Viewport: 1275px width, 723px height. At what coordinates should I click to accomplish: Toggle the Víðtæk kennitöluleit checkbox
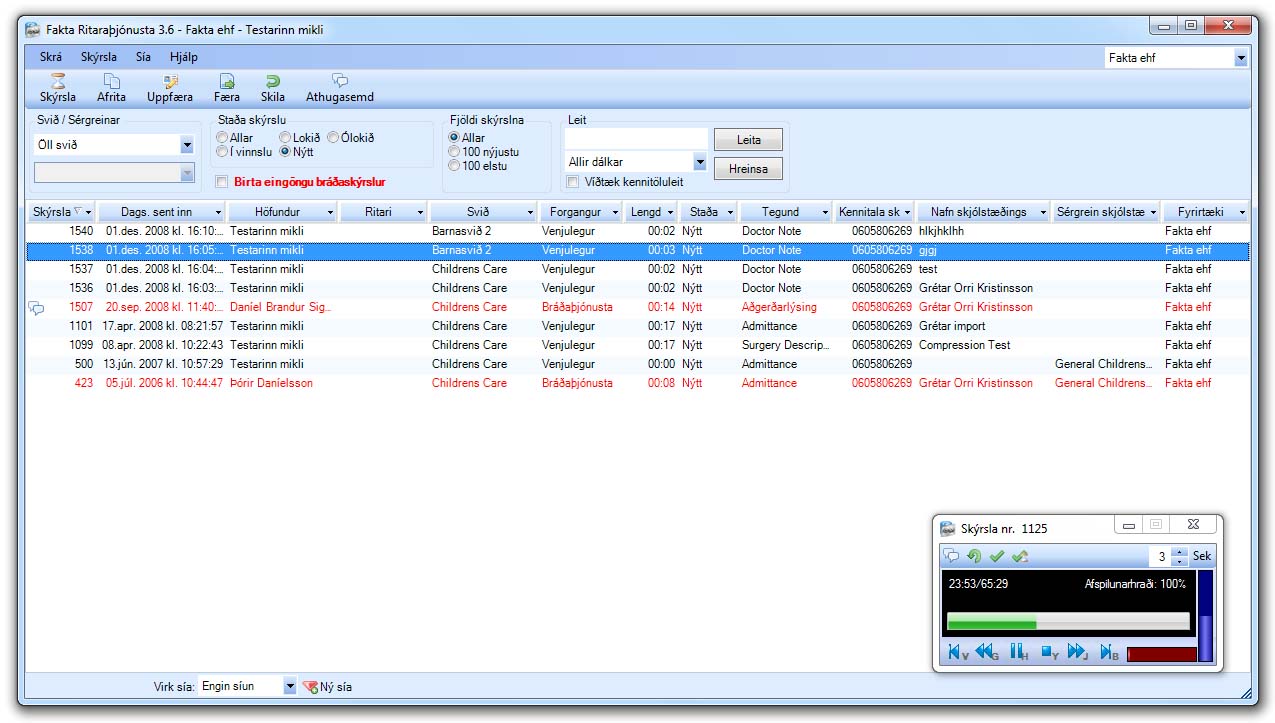[572, 182]
